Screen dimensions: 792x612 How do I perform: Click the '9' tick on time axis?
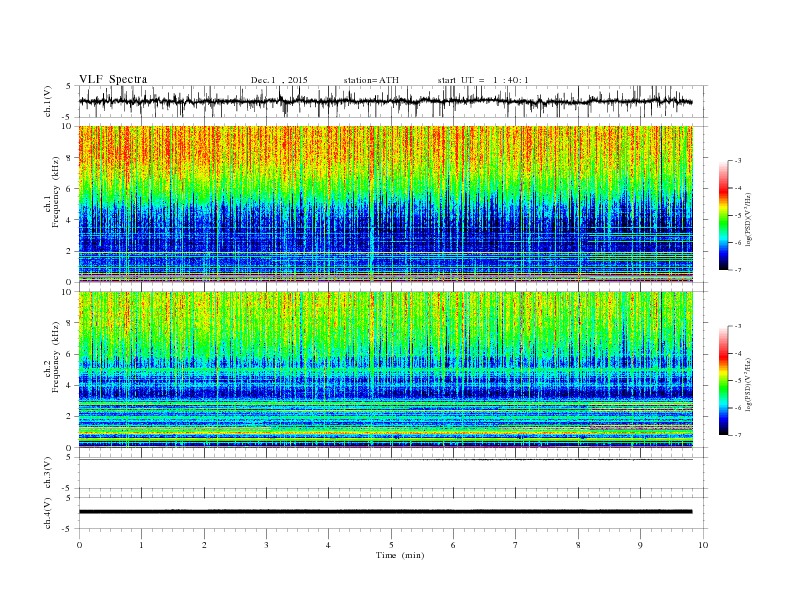point(640,545)
